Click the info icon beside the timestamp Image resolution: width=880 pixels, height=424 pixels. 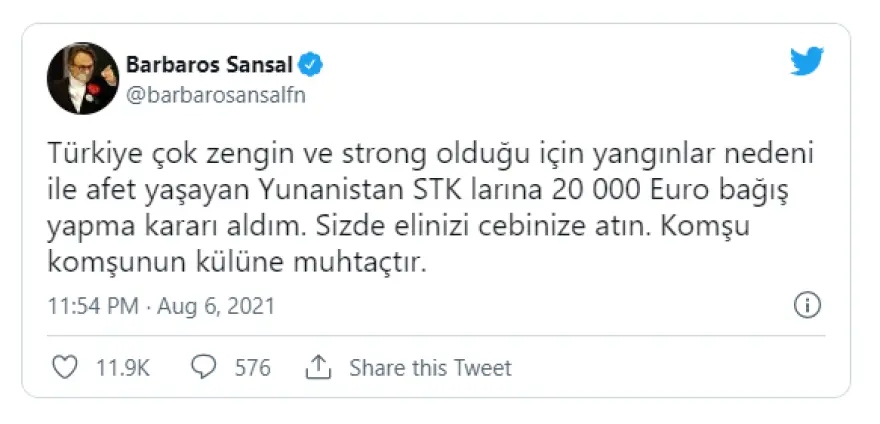coord(810,305)
